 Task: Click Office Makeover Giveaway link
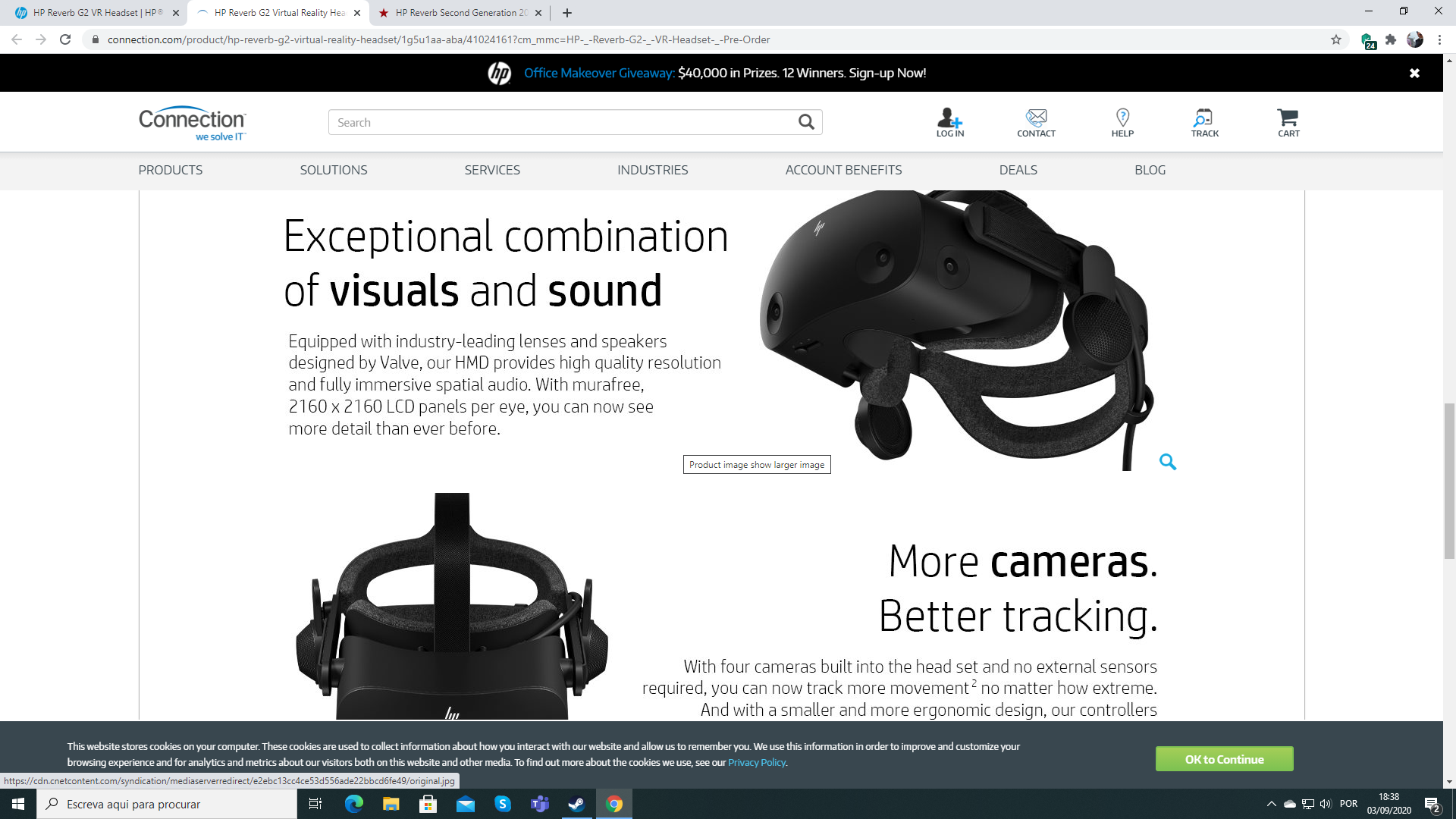[599, 73]
